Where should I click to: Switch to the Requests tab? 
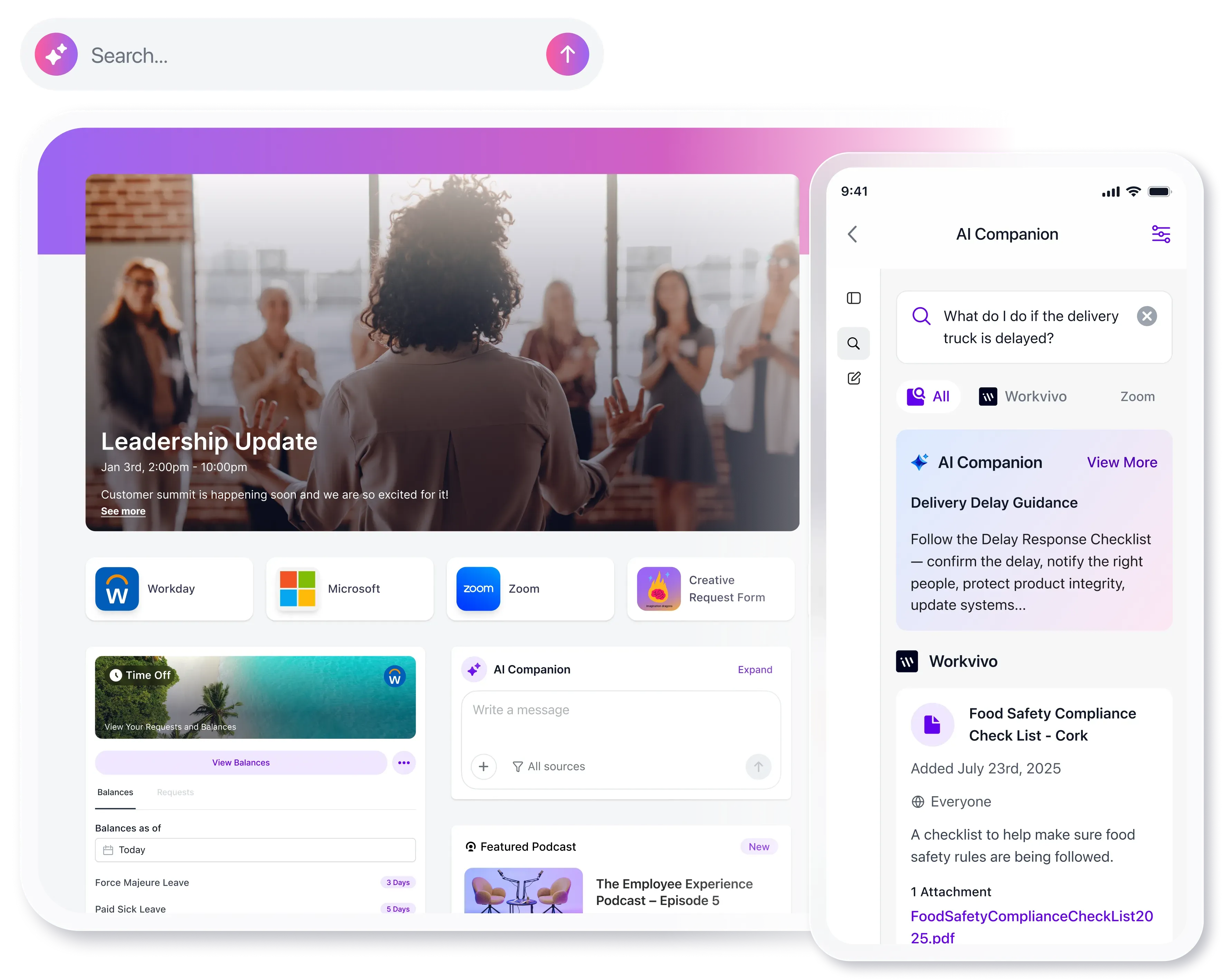click(x=175, y=792)
